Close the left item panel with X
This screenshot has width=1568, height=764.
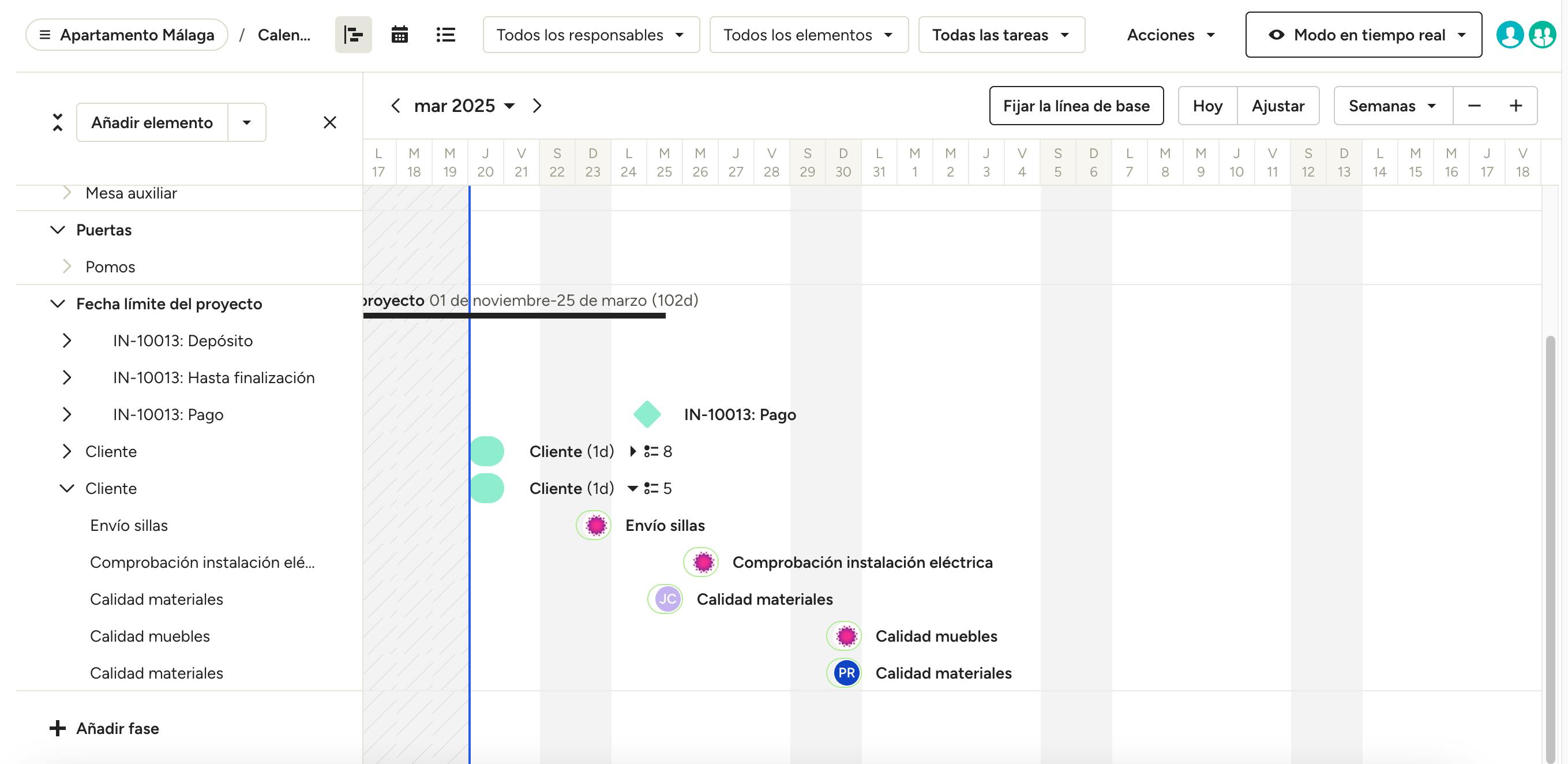point(329,122)
